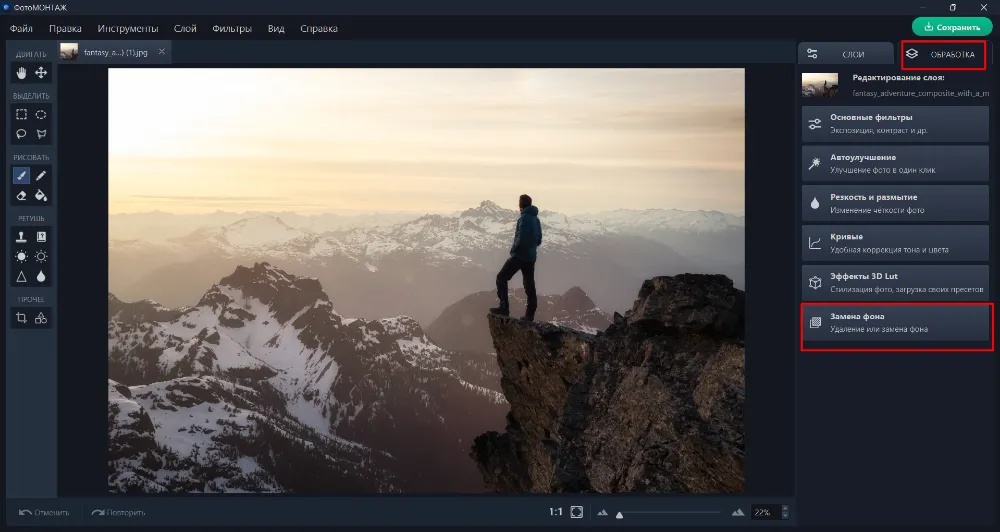Image resolution: width=1000 pixels, height=532 pixels.
Task: Open the Фильтры menu
Action: click(x=232, y=28)
